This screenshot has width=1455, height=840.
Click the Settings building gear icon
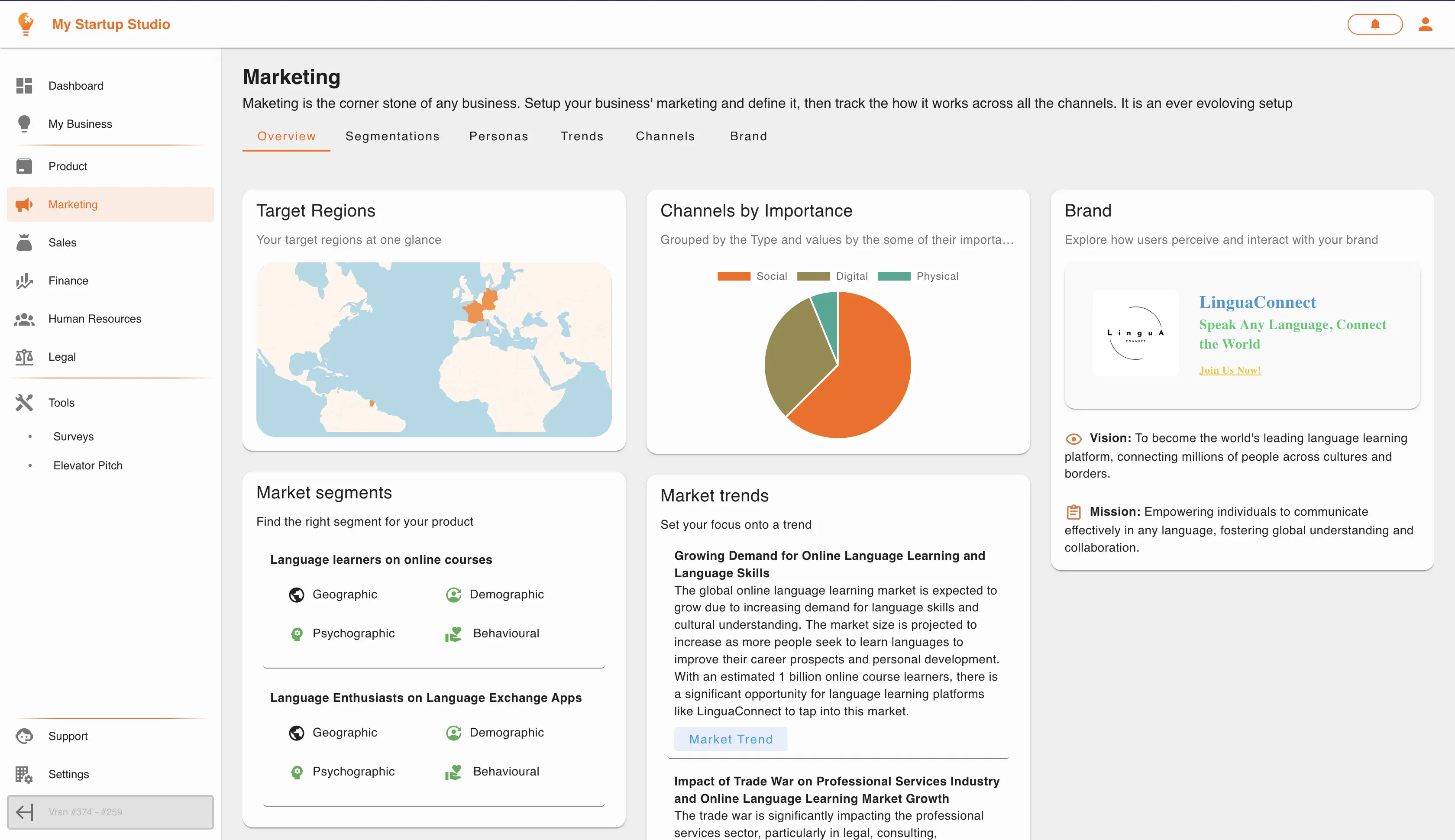[x=24, y=774]
